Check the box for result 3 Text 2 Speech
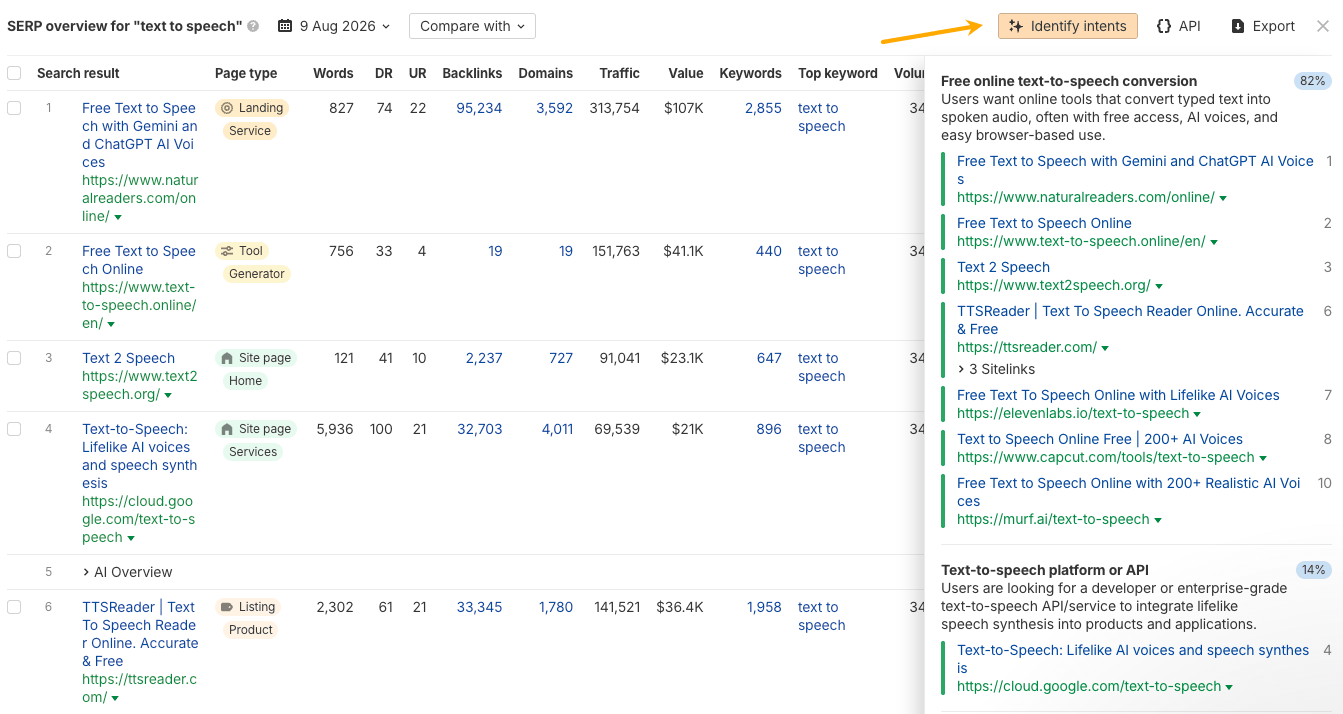Screen dimensions: 1343x714 coord(14,358)
